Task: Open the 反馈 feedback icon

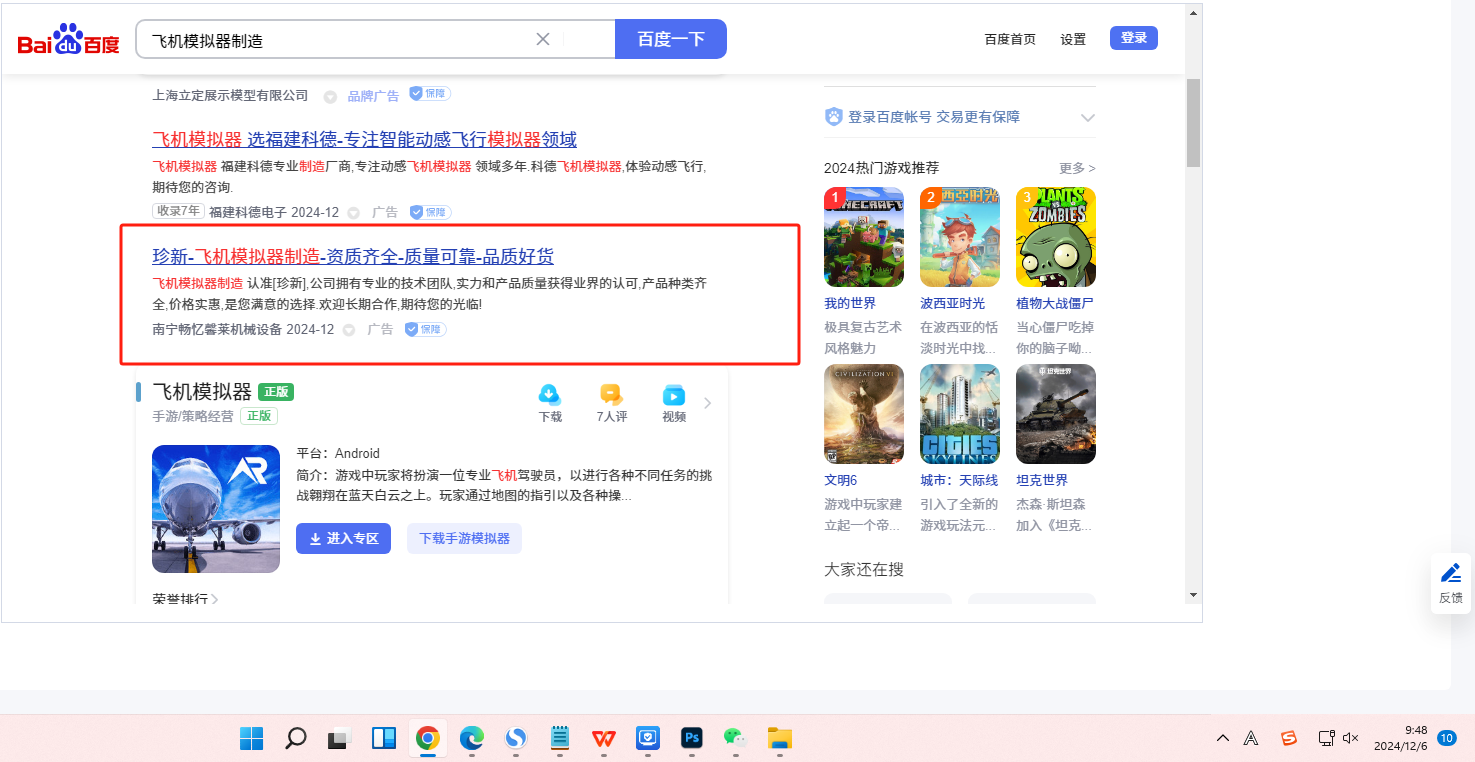Action: pyautogui.click(x=1450, y=582)
